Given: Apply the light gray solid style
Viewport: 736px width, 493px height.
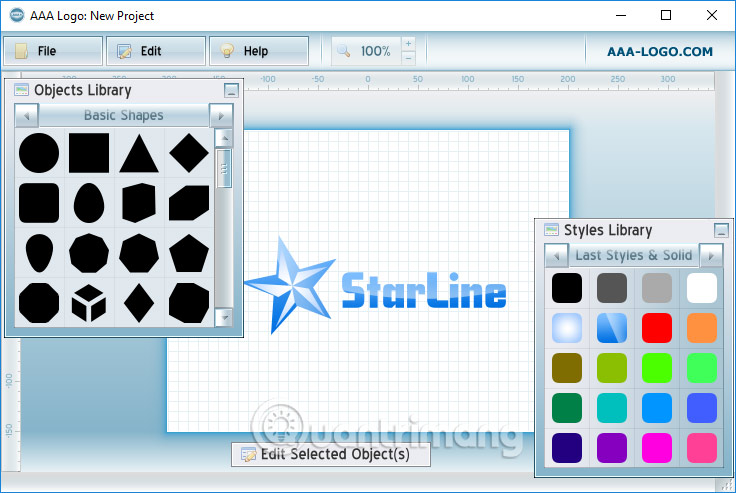Looking at the screenshot, I should 657,288.
